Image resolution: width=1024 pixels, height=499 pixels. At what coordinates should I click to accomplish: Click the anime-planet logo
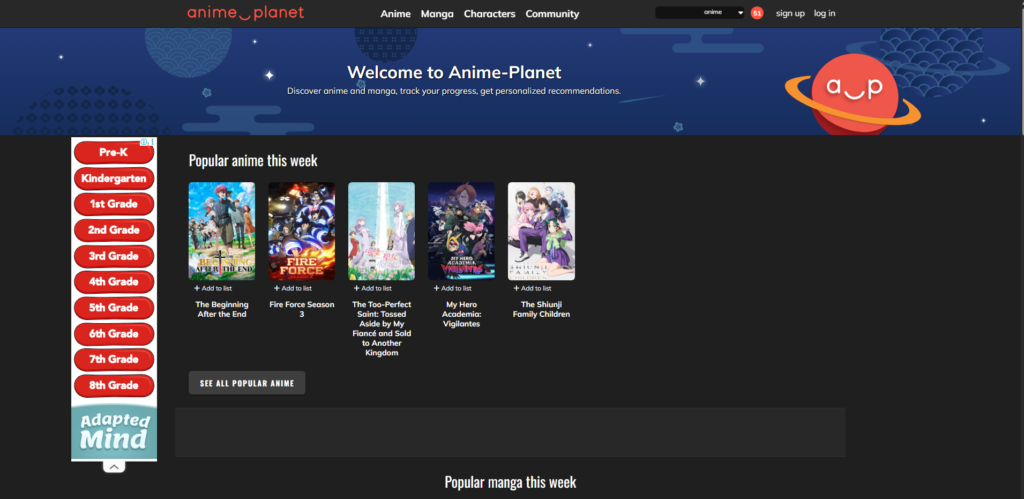point(246,13)
